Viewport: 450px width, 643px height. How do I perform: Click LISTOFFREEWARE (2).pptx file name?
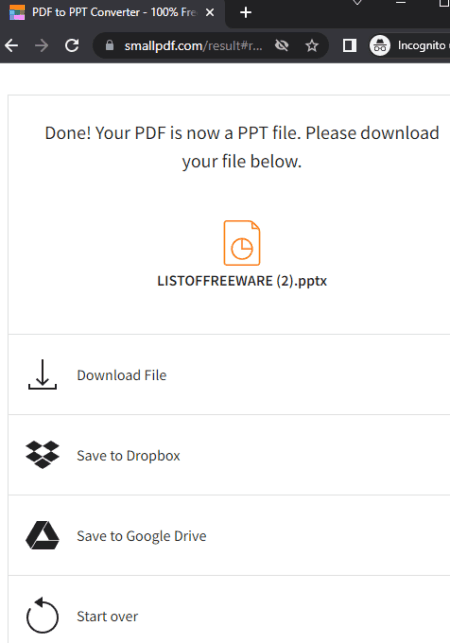(242, 281)
